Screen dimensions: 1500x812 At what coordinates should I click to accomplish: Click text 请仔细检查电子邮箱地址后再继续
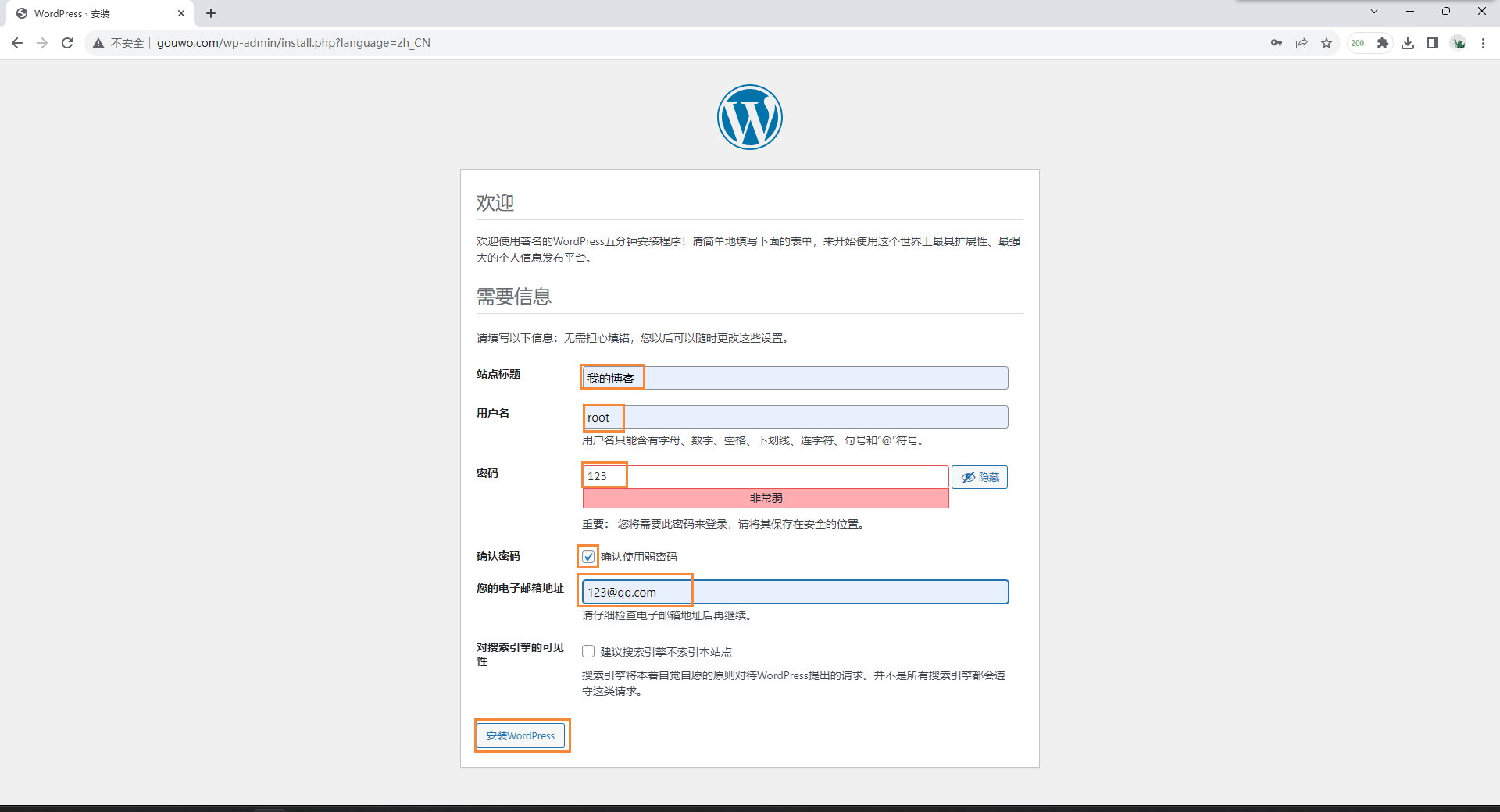pyautogui.click(x=666, y=615)
